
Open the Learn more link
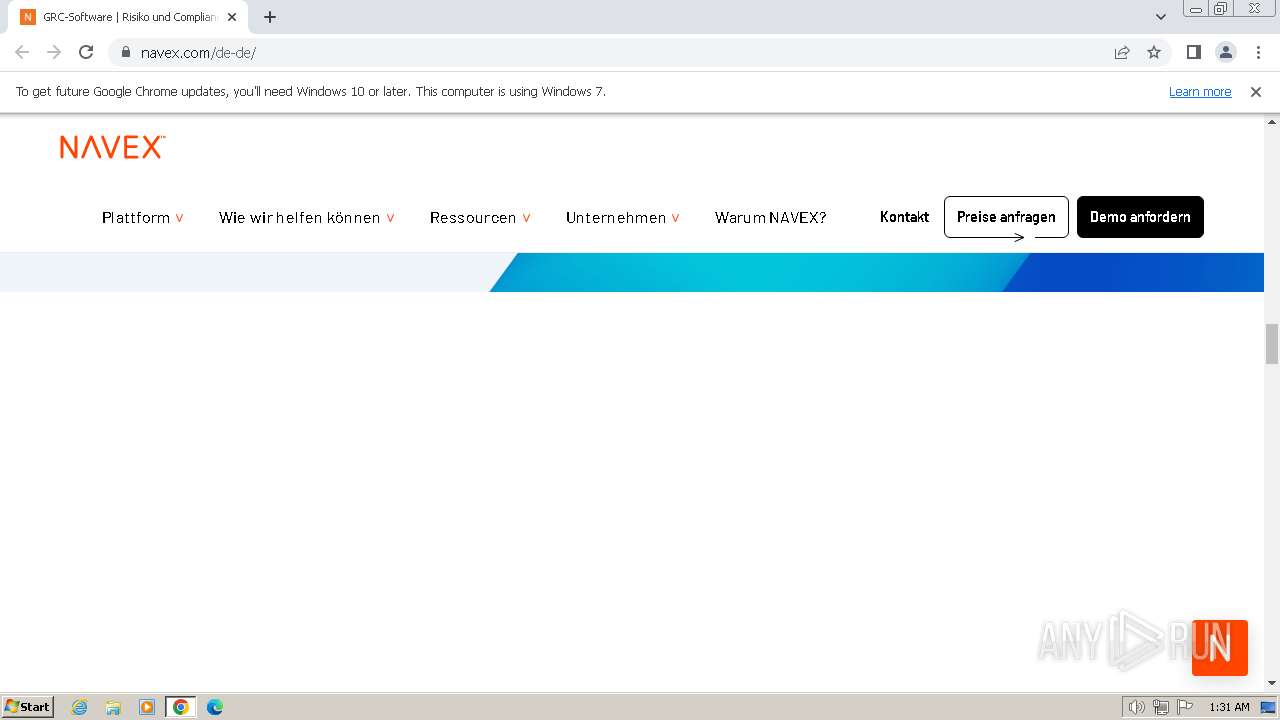pyautogui.click(x=1200, y=91)
